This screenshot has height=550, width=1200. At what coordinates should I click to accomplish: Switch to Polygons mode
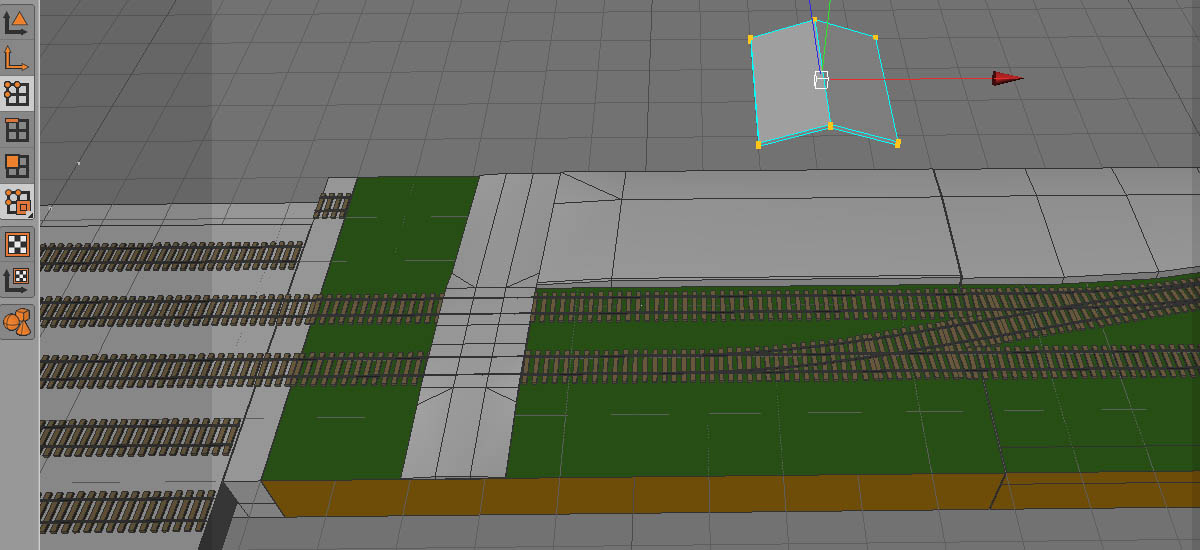[17, 165]
